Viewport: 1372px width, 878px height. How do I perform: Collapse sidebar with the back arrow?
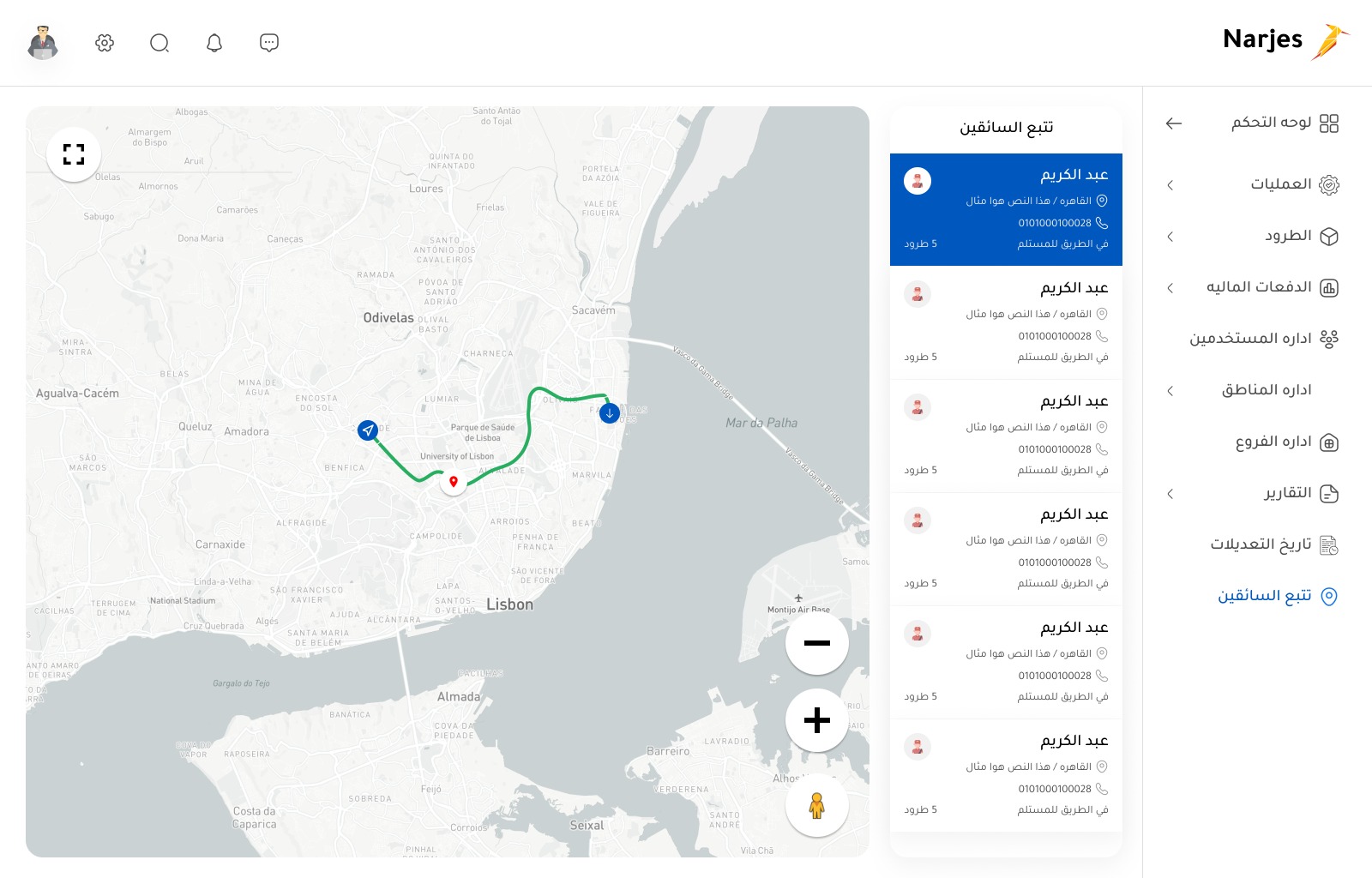point(1174,123)
